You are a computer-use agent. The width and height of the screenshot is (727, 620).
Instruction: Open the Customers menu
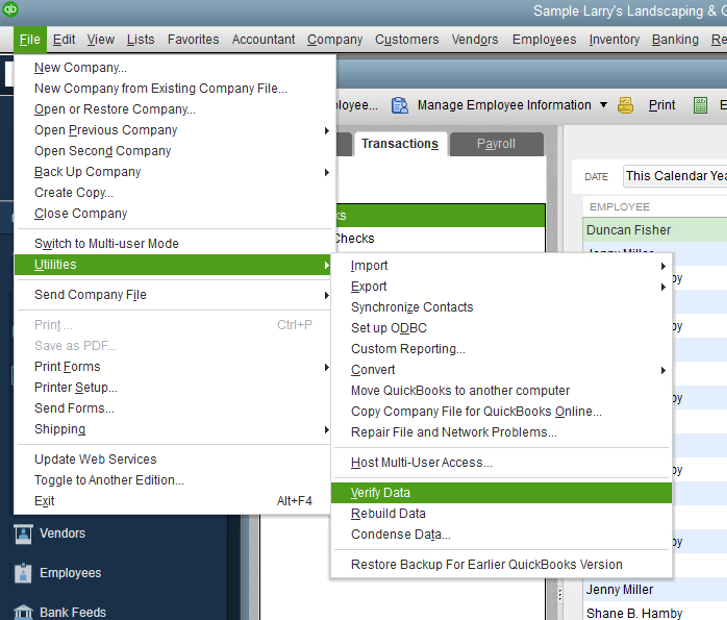click(407, 40)
